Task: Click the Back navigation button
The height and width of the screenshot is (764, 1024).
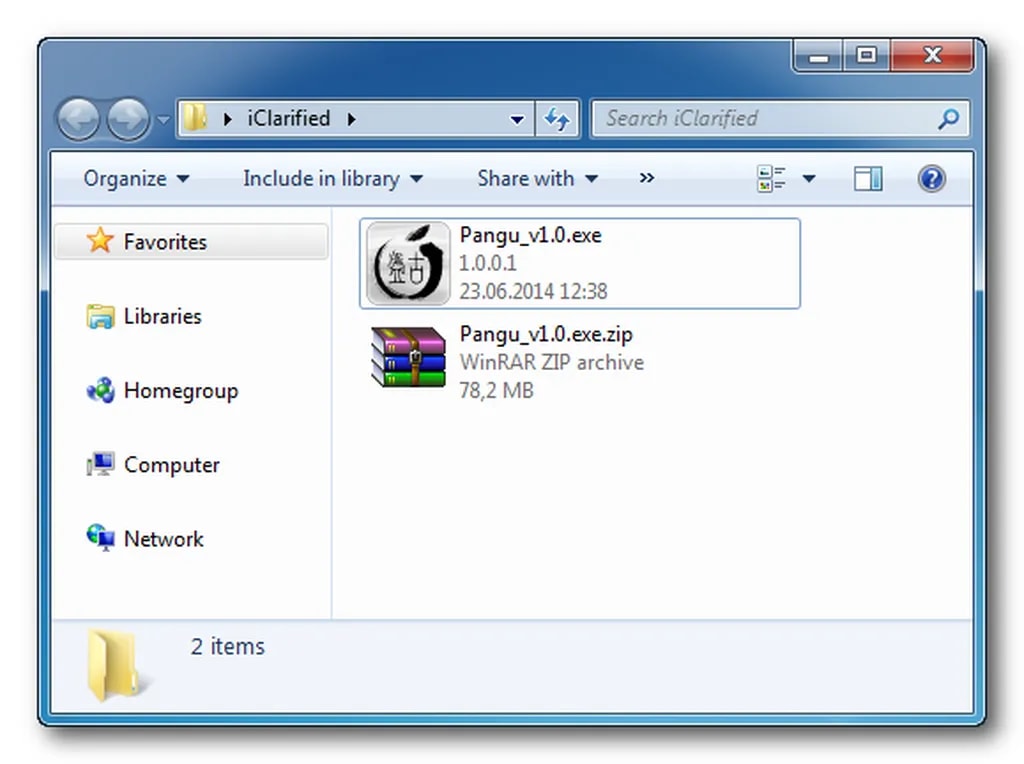Action: point(78,118)
